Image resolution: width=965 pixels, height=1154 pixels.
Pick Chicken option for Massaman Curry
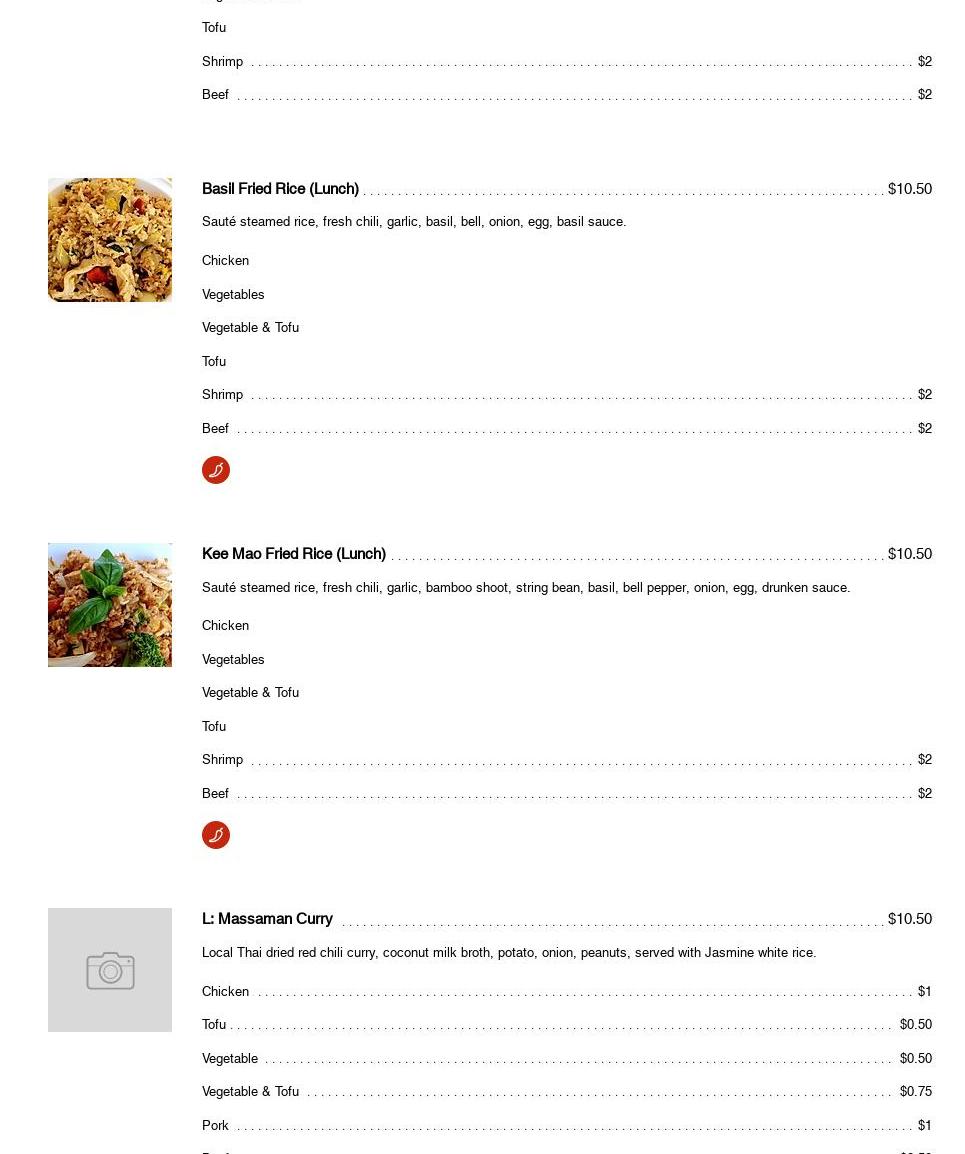pyautogui.click(x=567, y=991)
